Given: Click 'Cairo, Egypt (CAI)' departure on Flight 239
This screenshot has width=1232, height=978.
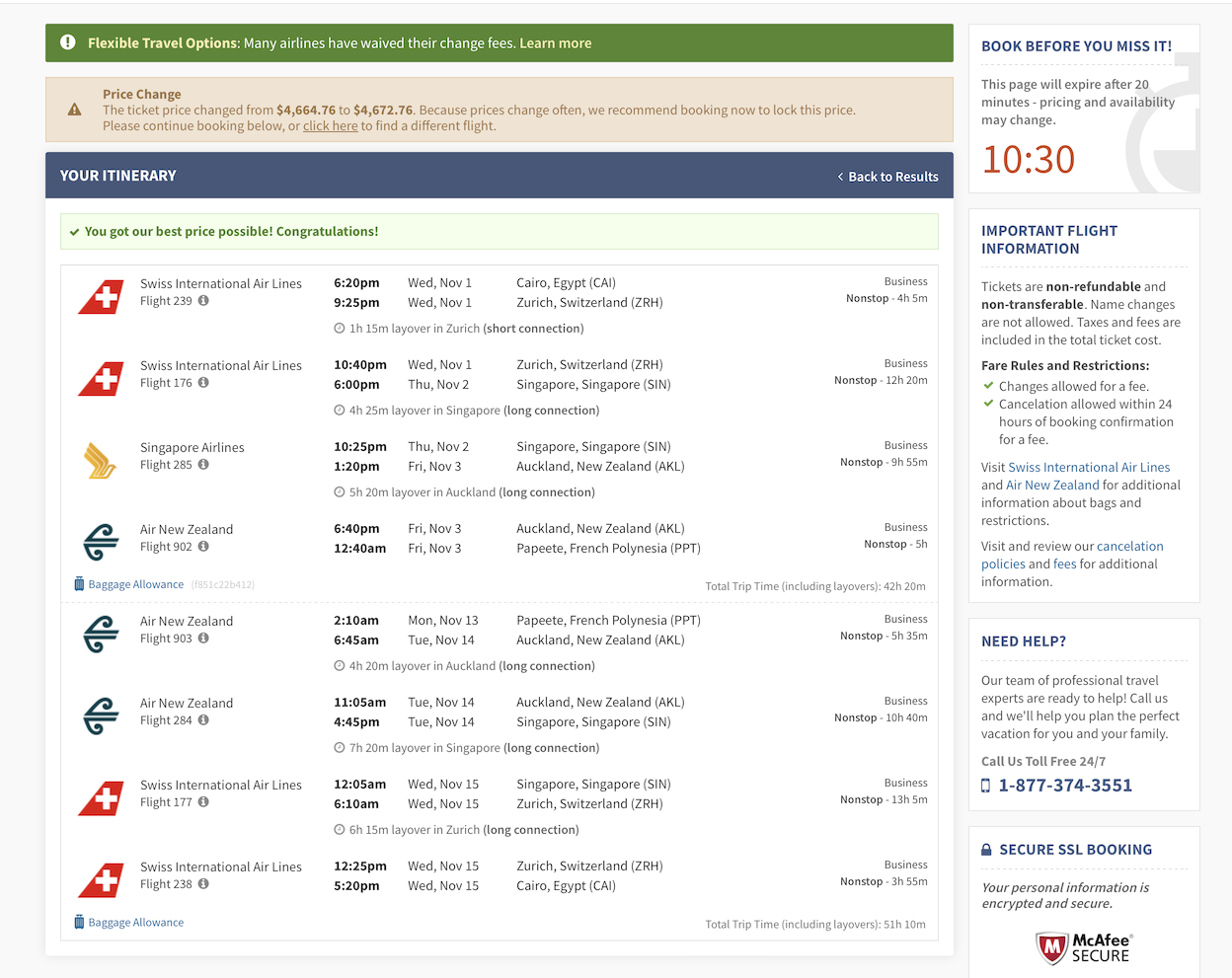Looking at the screenshot, I should (566, 283).
